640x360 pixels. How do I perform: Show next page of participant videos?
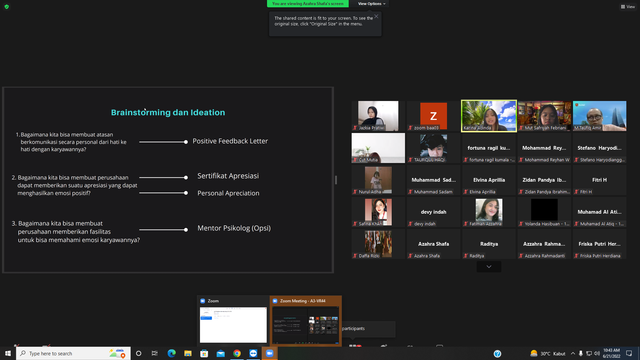pyautogui.click(x=489, y=267)
